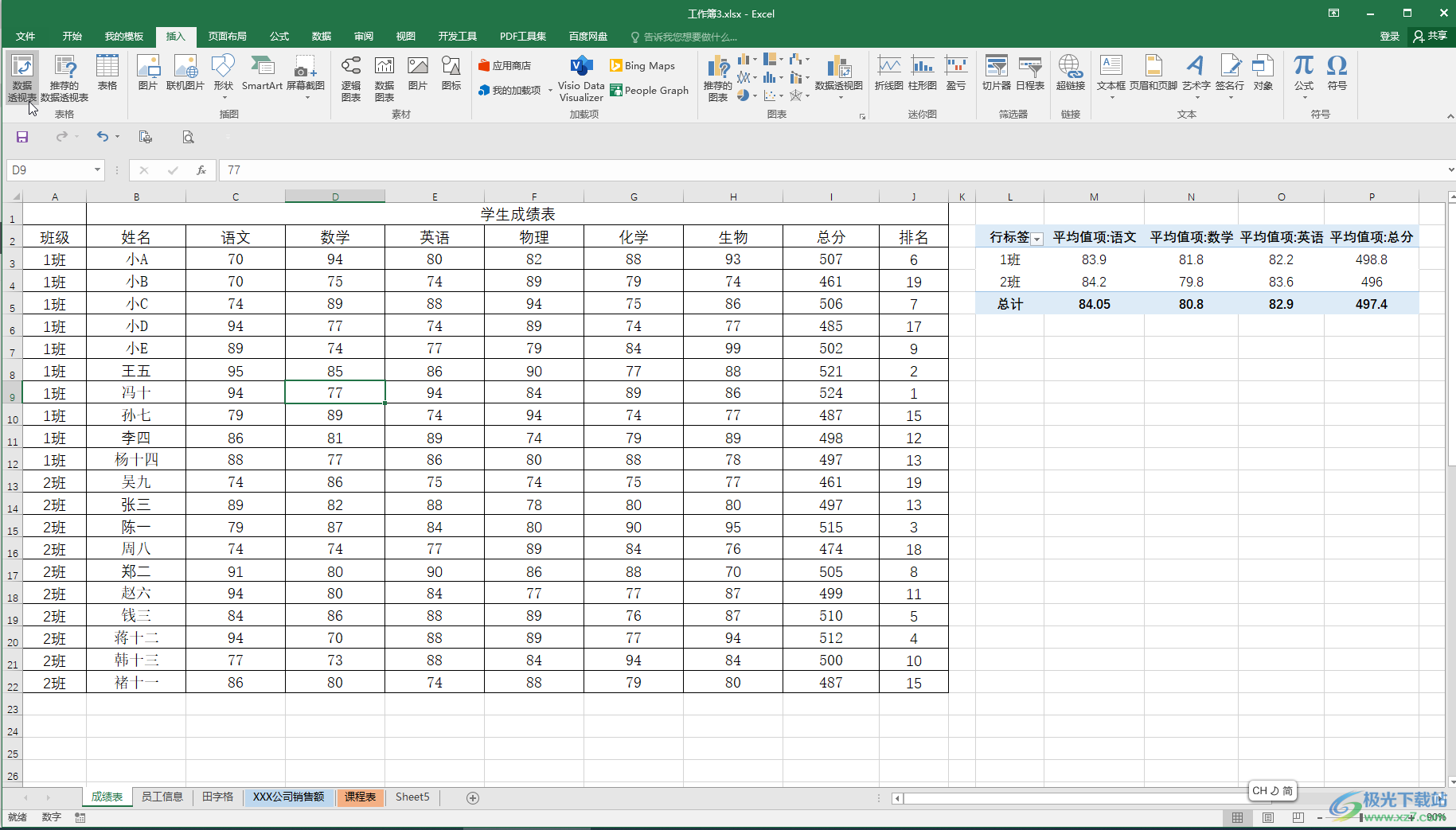Insert a Timeline (日程表) filter
The image size is (1456, 830).
(1030, 72)
